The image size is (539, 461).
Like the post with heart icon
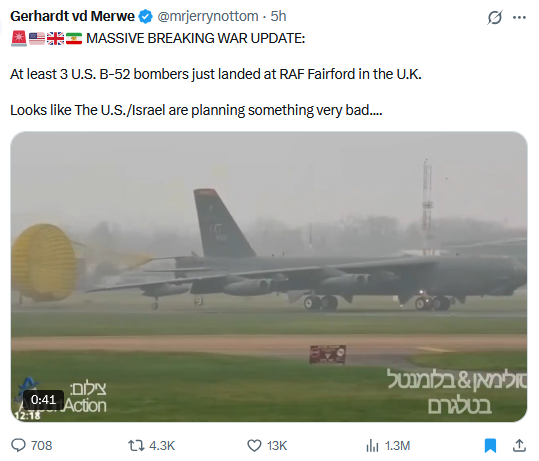point(254,446)
